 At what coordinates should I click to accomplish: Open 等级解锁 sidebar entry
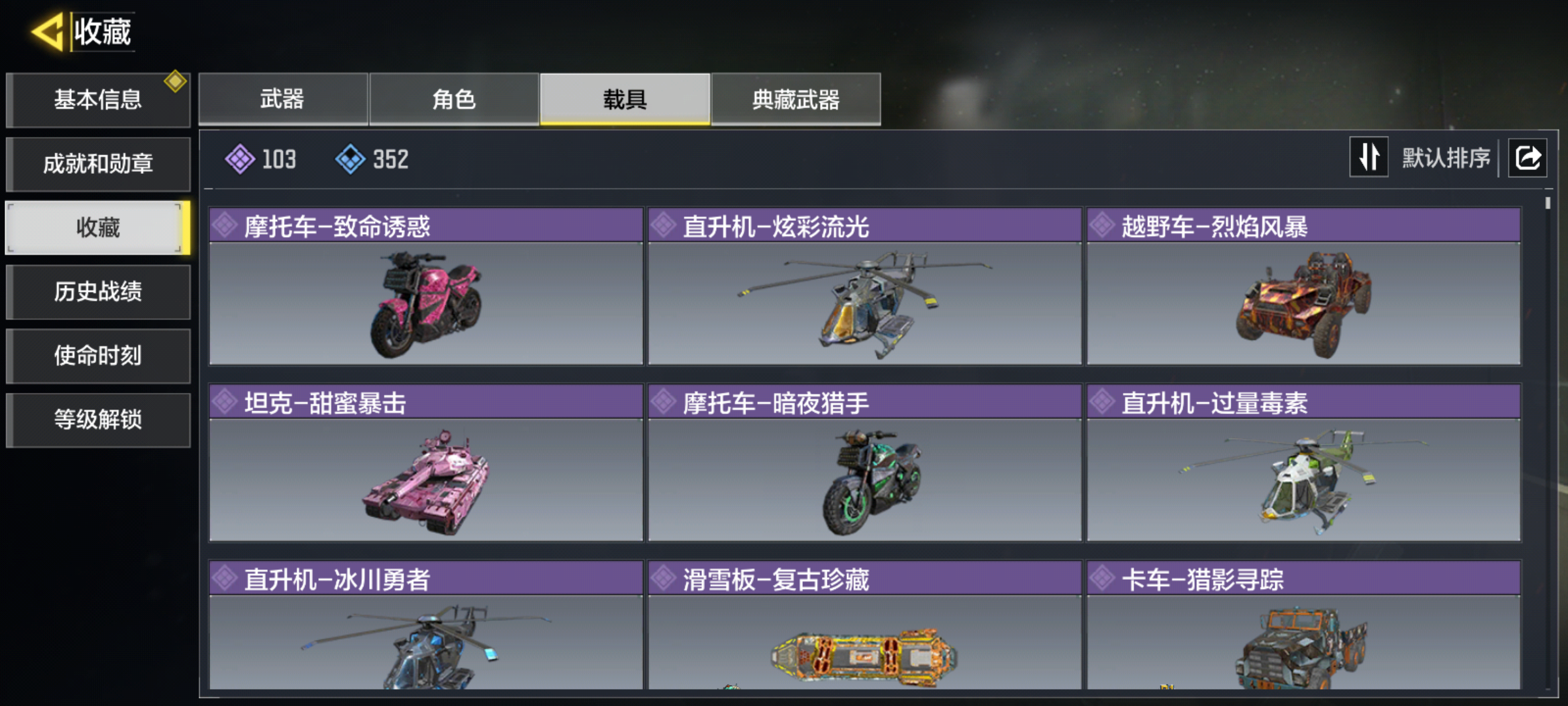click(x=98, y=420)
